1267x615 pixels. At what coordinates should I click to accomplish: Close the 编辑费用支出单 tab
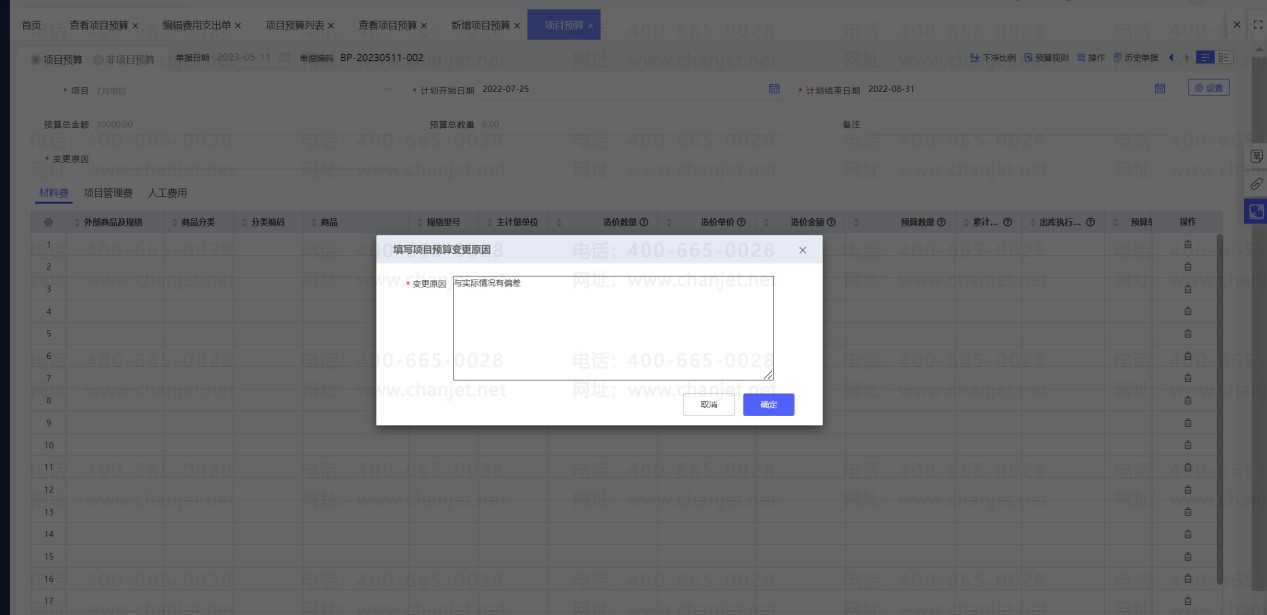pyautogui.click(x=238, y=25)
